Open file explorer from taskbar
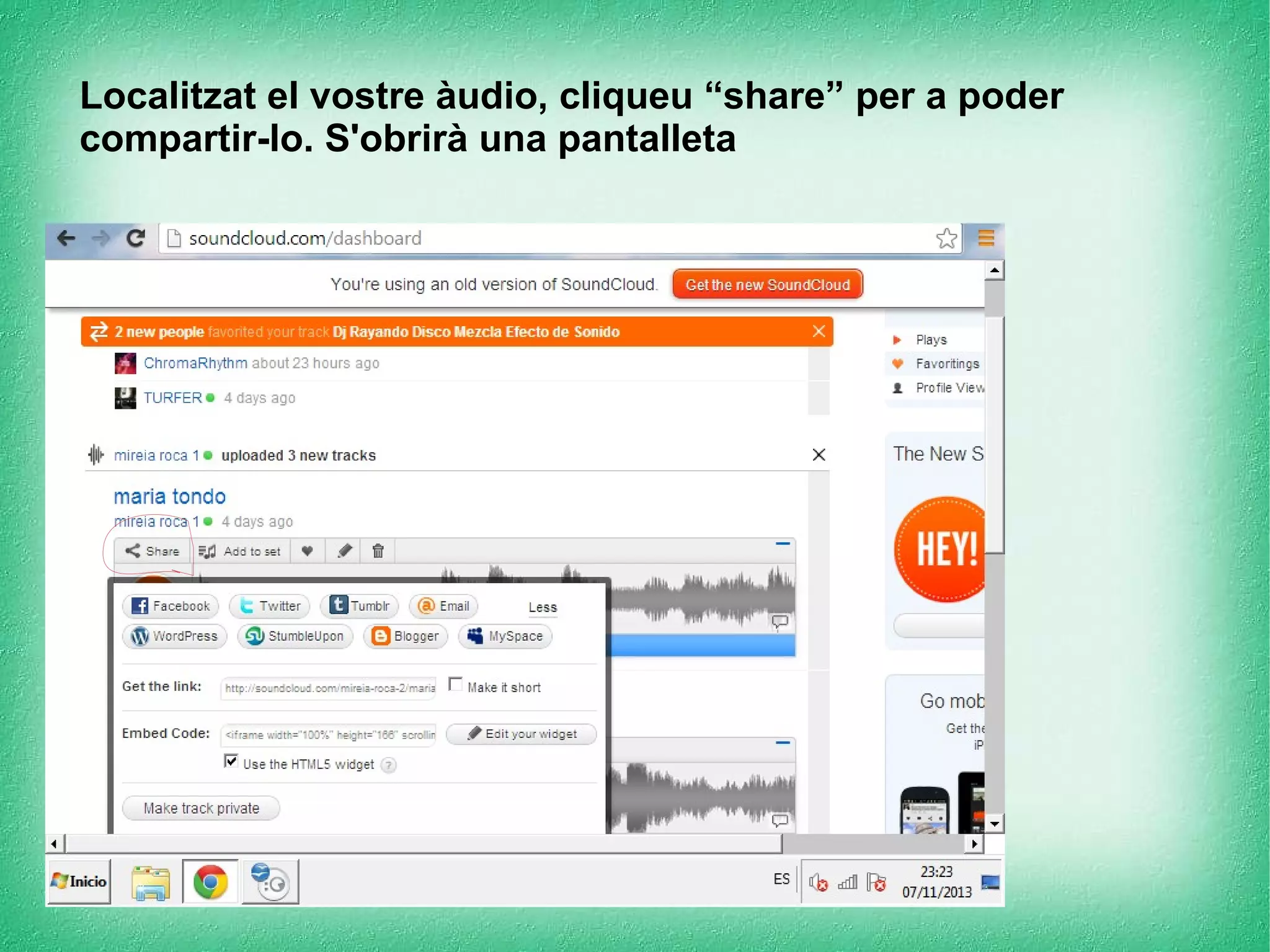The height and width of the screenshot is (952, 1270). (x=151, y=883)
